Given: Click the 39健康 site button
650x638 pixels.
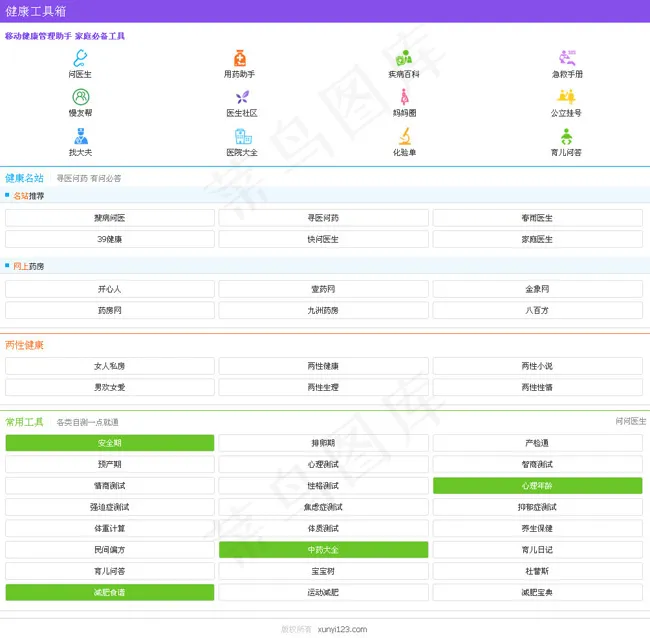Looking at the screenshot, I should [x=110, y=240].
